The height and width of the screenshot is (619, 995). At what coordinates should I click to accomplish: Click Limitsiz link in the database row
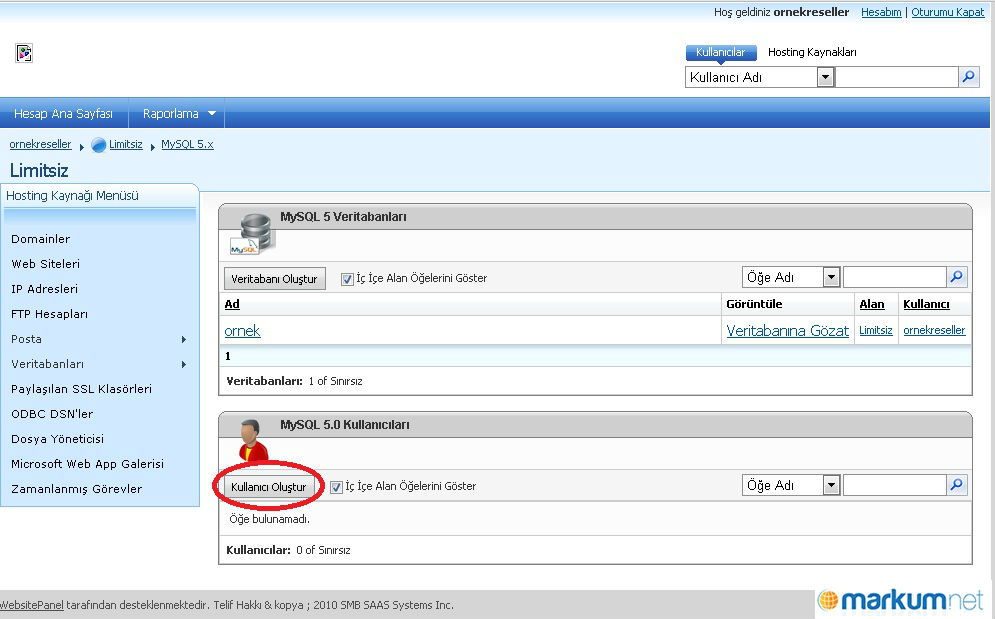point(876,330)
